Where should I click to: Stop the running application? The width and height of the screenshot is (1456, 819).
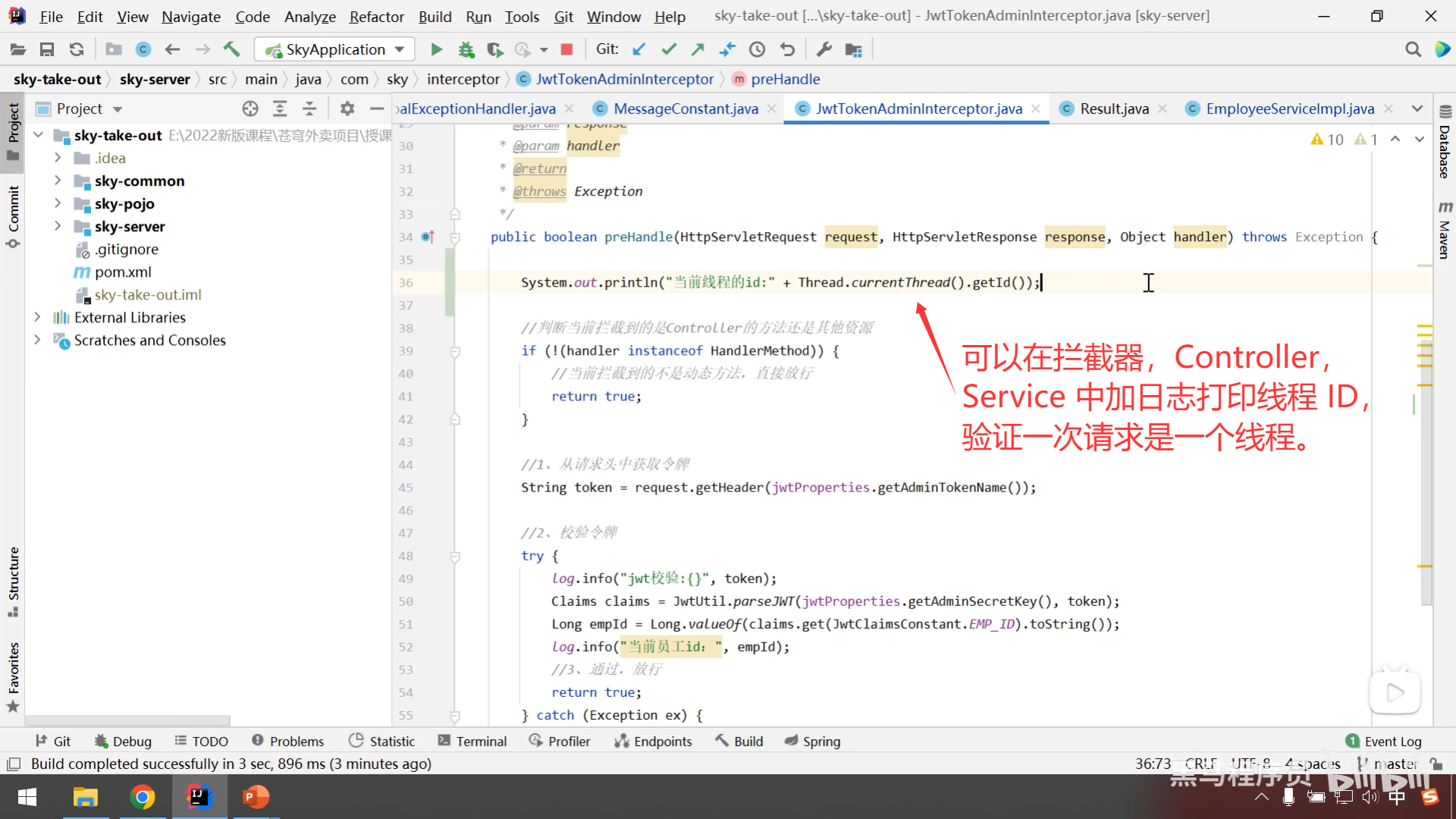(x=566, y=50)
